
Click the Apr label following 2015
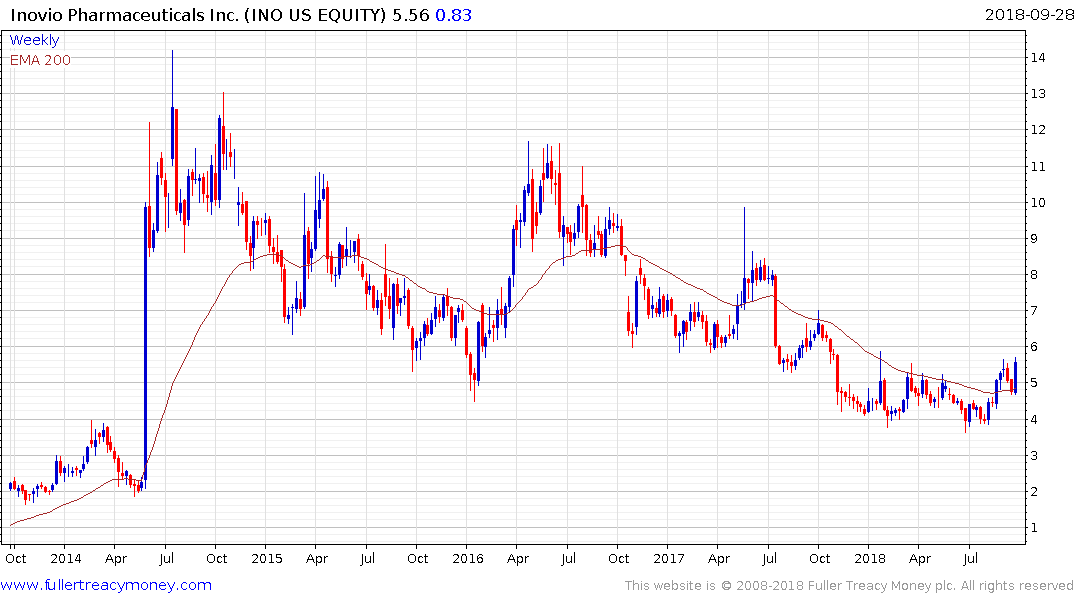click(x=317, y=559)
